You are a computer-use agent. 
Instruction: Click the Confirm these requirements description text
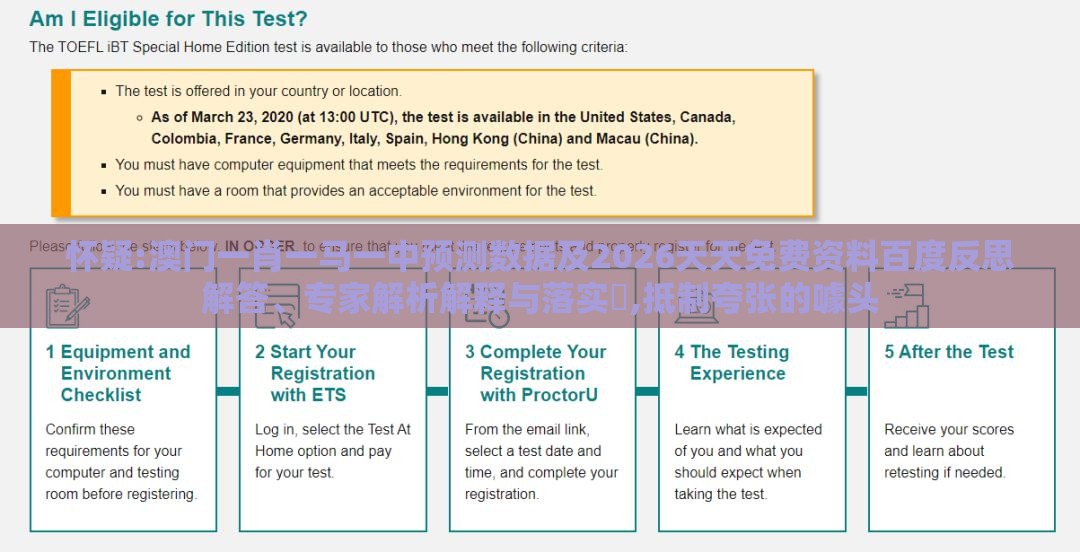point(121,462)
